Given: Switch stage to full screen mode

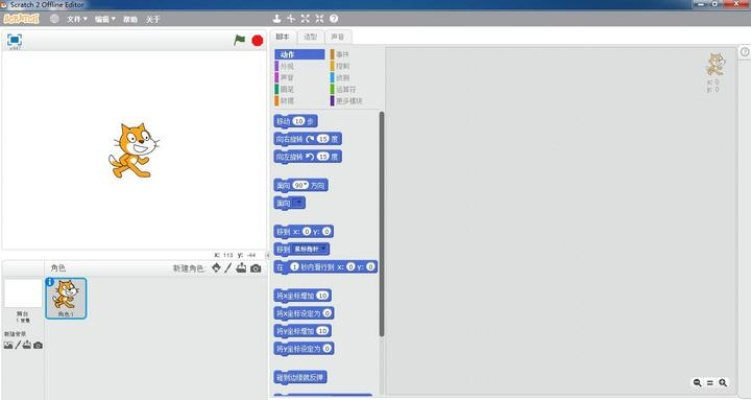Looking at the screenshot, I should pos(14,40).
